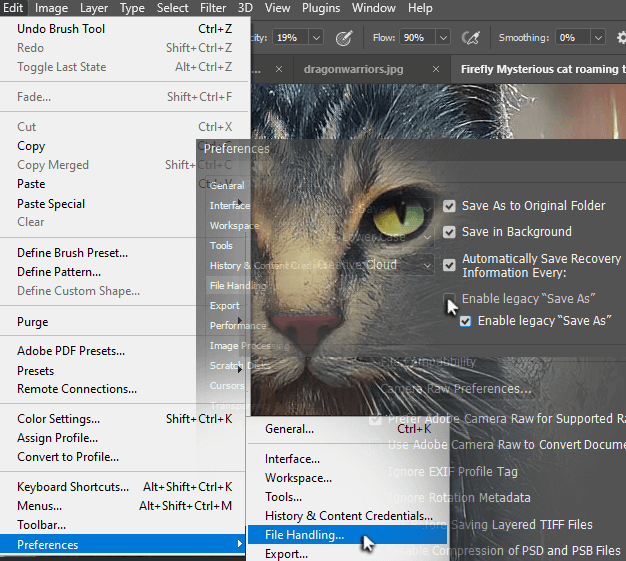Choose Export in Preferences submenu
626x561 pixels.
[x=347, y=554]
